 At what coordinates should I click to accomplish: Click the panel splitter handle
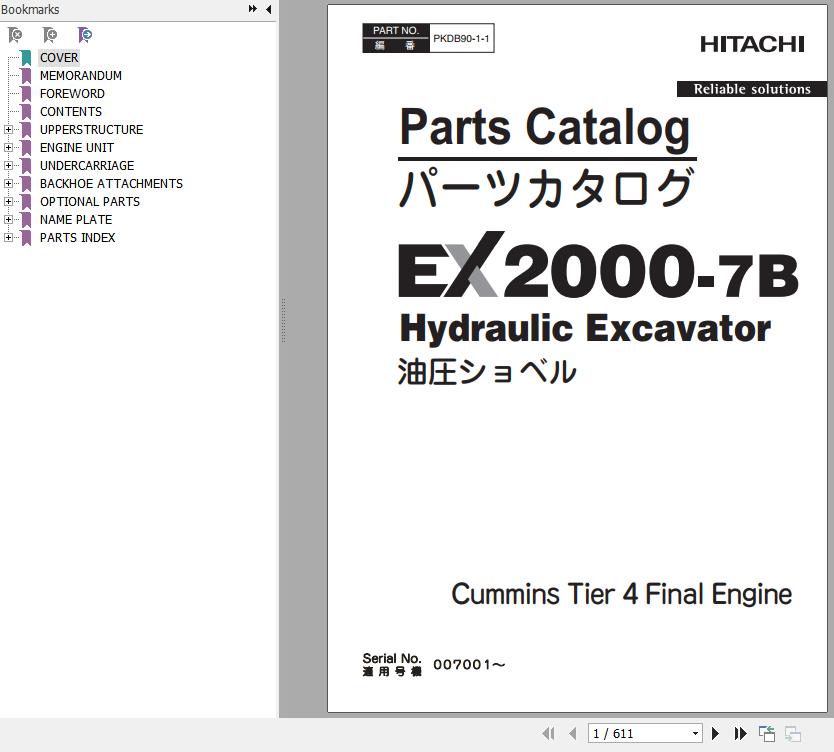point(283,320)
